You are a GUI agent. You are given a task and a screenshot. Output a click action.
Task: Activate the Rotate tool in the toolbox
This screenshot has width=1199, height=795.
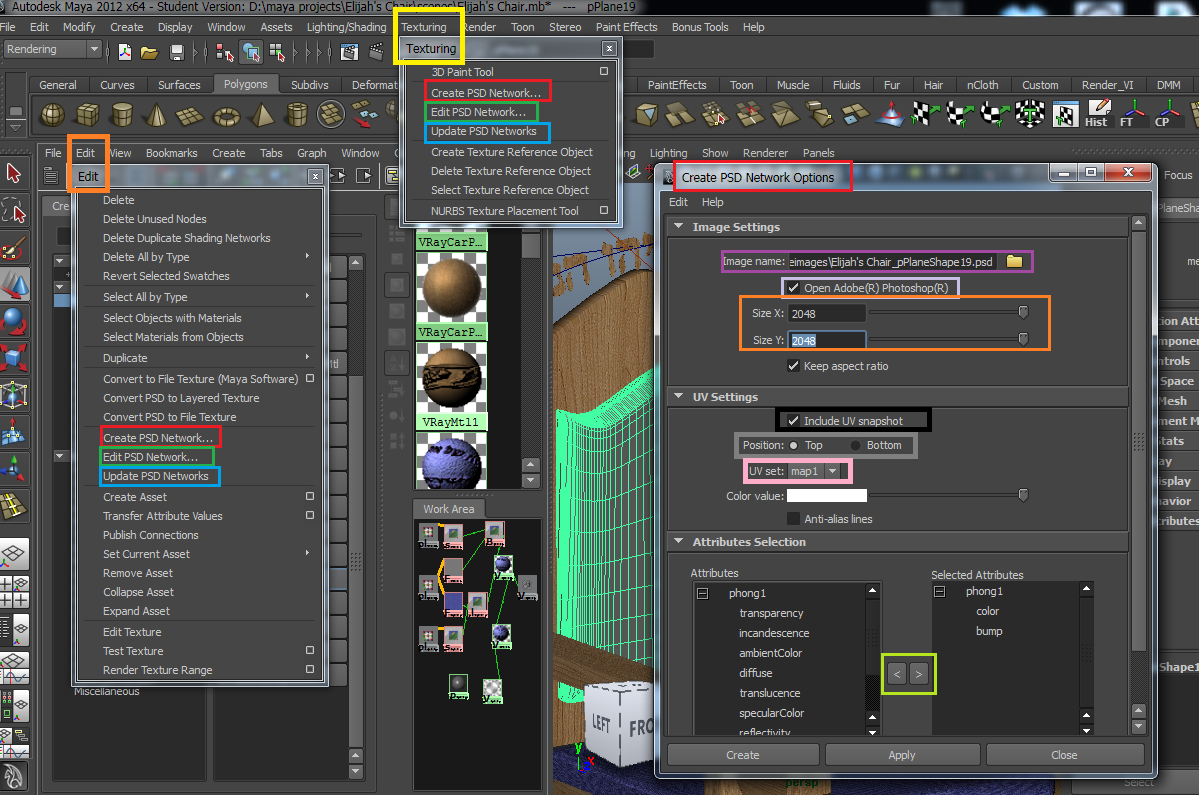click(14, 322)
